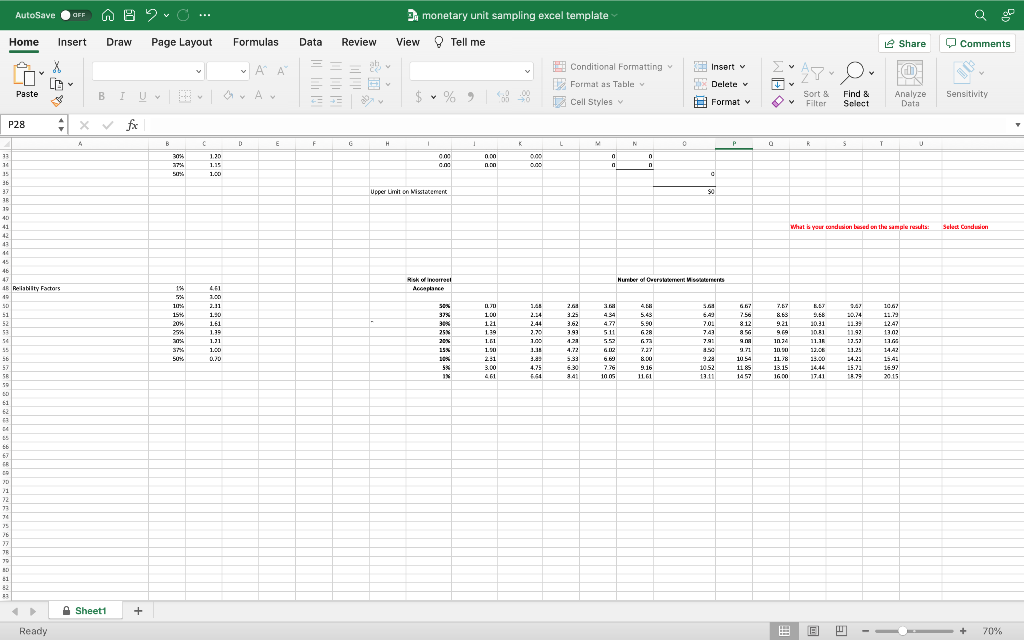Open the Comments pane

pos(977,43)
